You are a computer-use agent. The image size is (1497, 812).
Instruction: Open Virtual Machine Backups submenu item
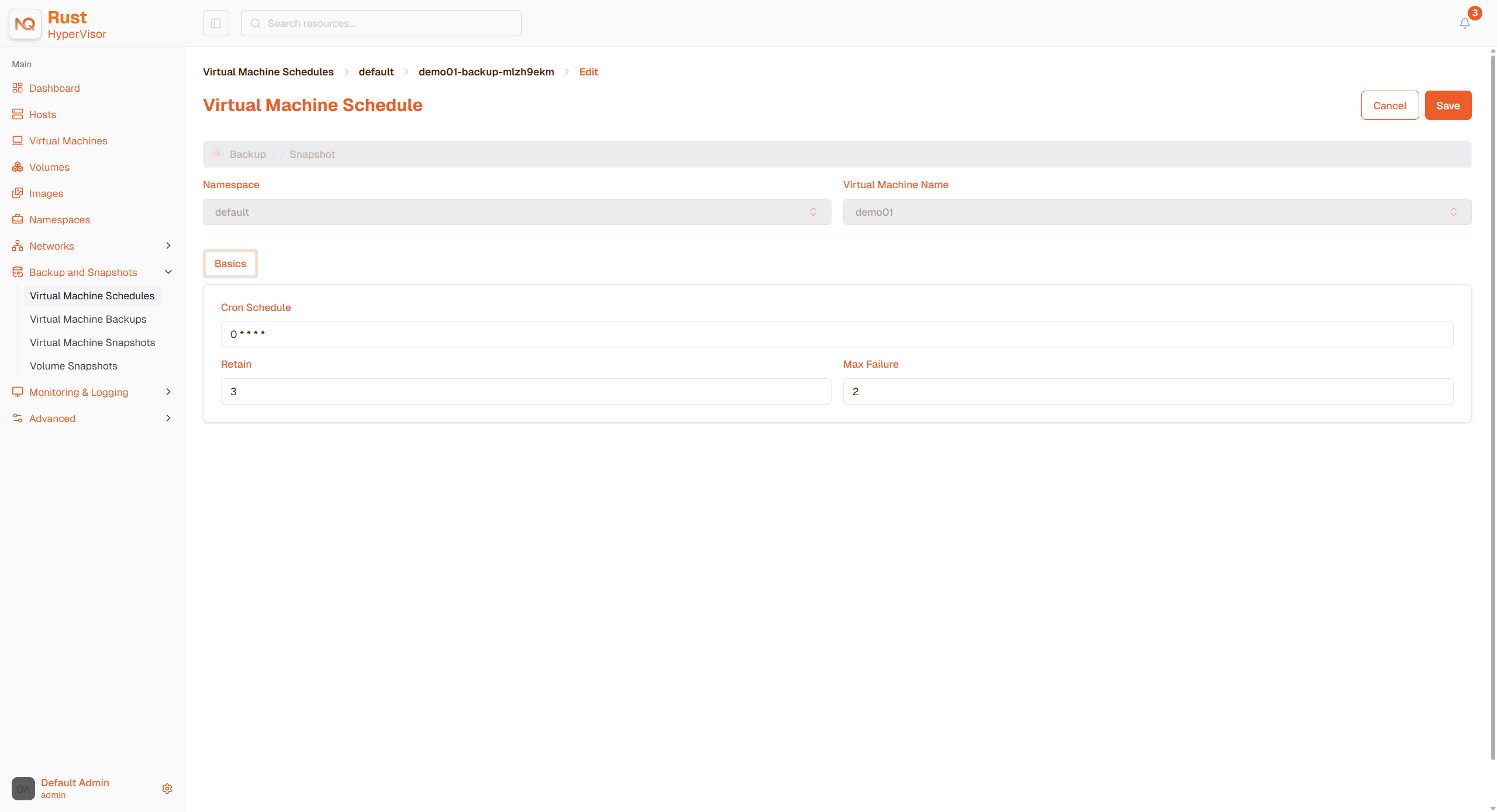tap(88, 319)
